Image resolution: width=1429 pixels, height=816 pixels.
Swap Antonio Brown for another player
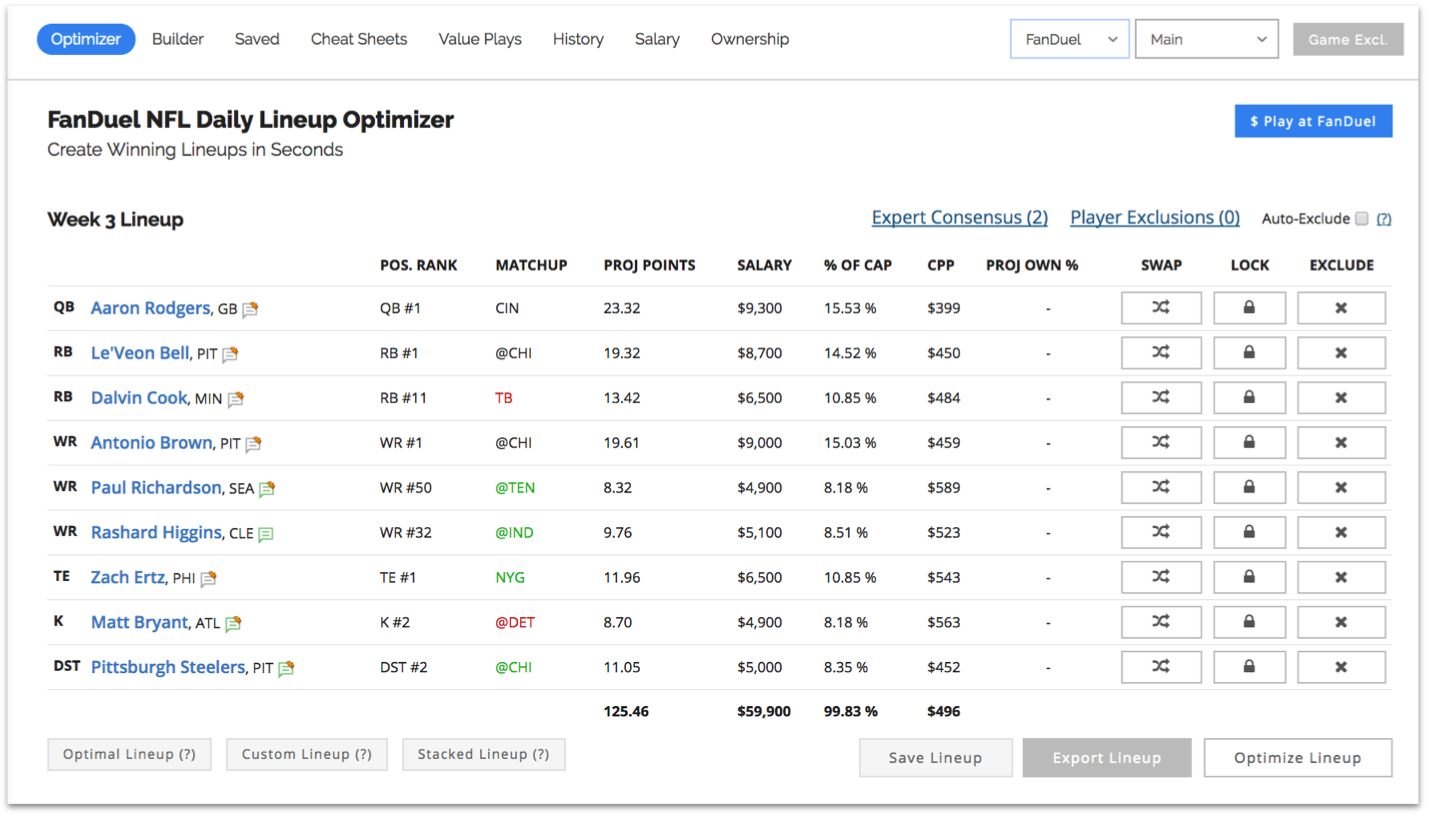coord(1161,443)
